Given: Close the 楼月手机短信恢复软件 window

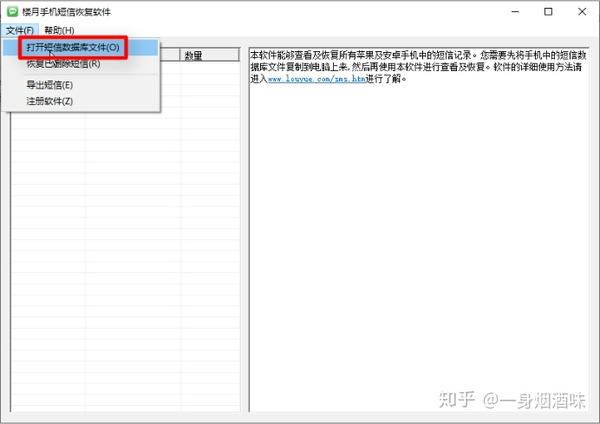Looking at the screenshot, I should (582, 11).
